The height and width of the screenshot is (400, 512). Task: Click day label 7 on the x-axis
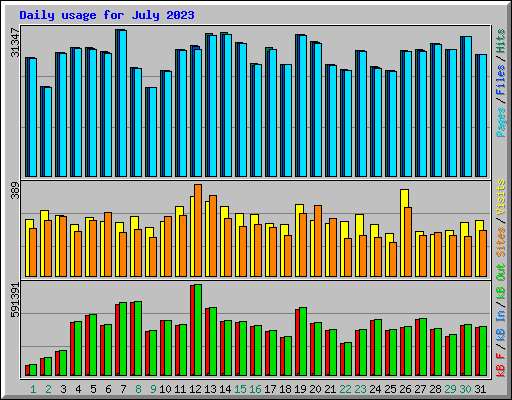point(123,389)
